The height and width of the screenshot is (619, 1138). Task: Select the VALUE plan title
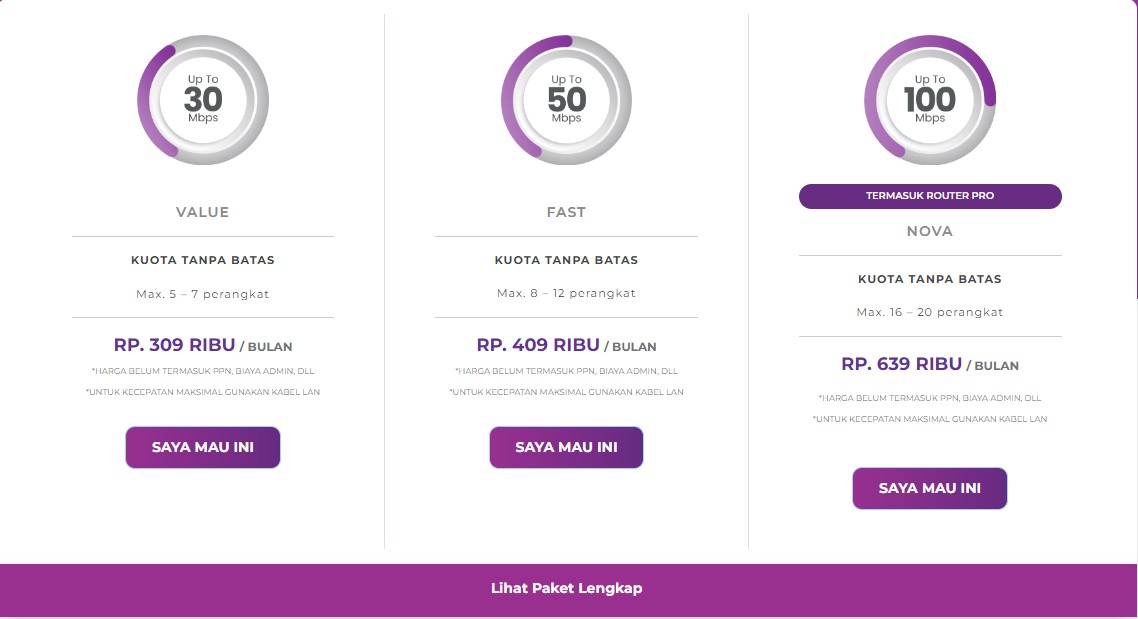point(203,212)
